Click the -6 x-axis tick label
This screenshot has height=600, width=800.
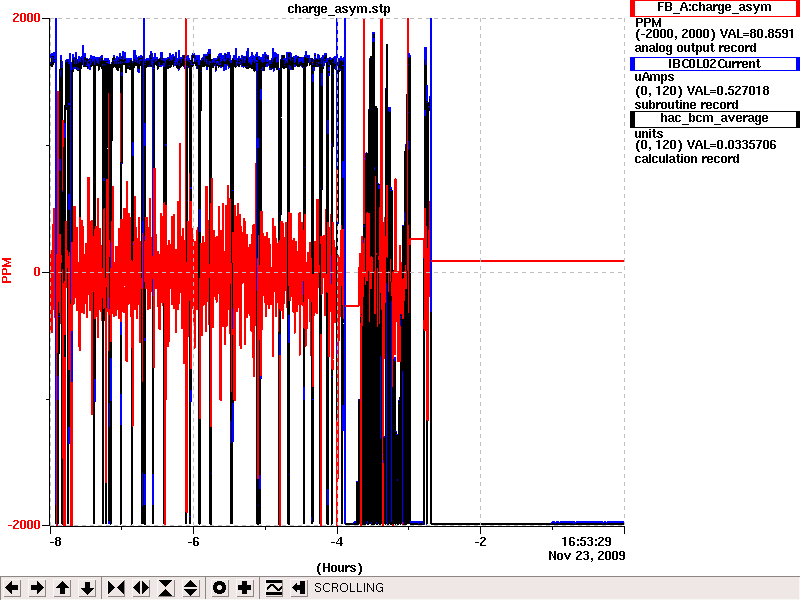point(193,541)
